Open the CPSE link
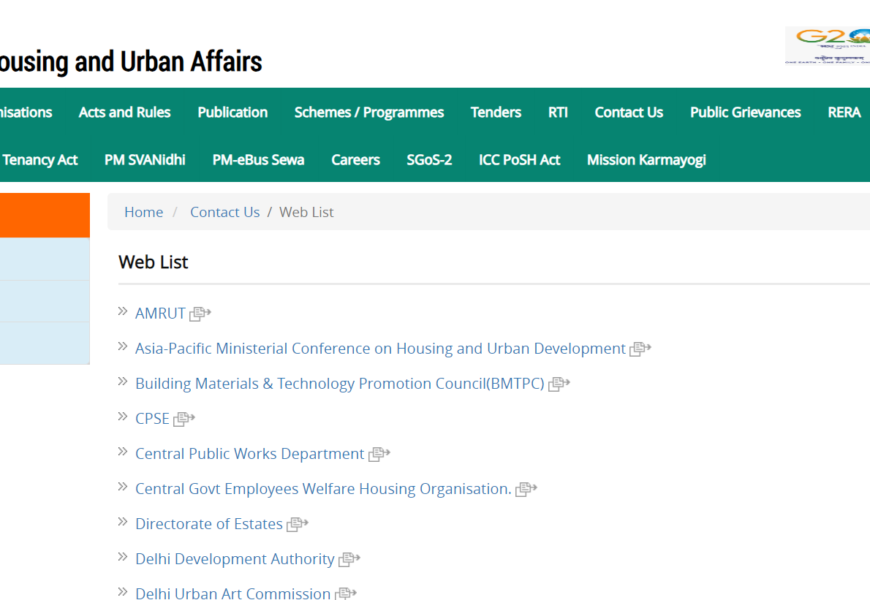The image size is (870, 600). [153, 419]
